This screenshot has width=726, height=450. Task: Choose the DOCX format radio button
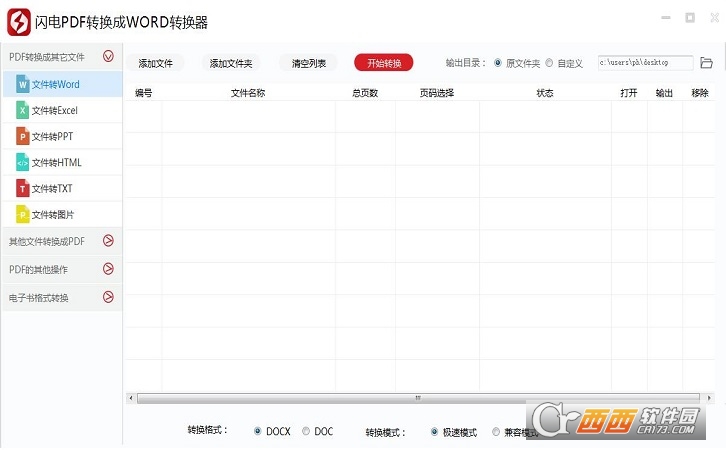tap(257, 431)
